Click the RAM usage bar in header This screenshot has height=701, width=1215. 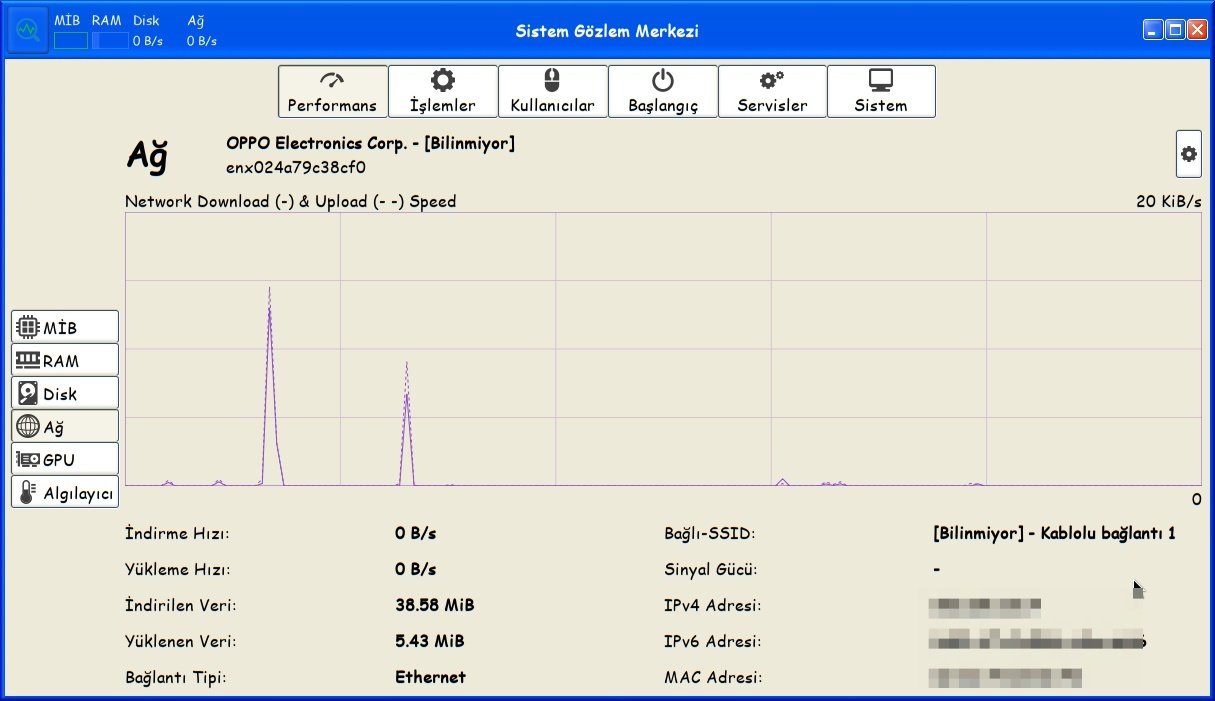tap(110, 41)
